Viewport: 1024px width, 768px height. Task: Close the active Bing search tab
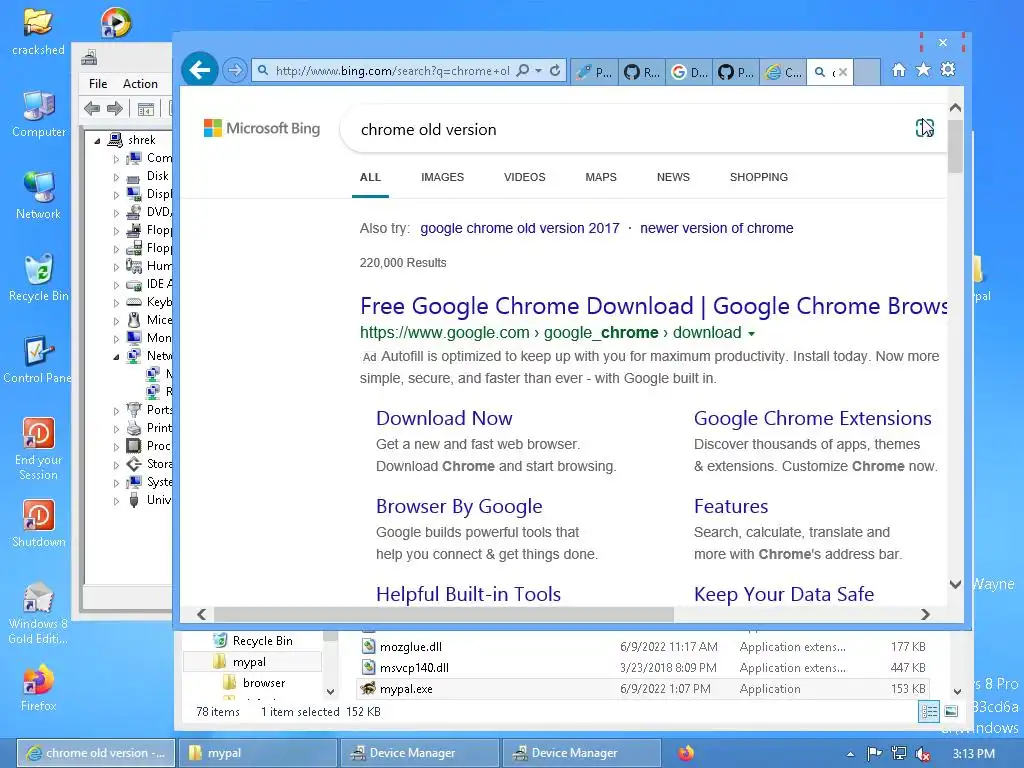point(843,72)
